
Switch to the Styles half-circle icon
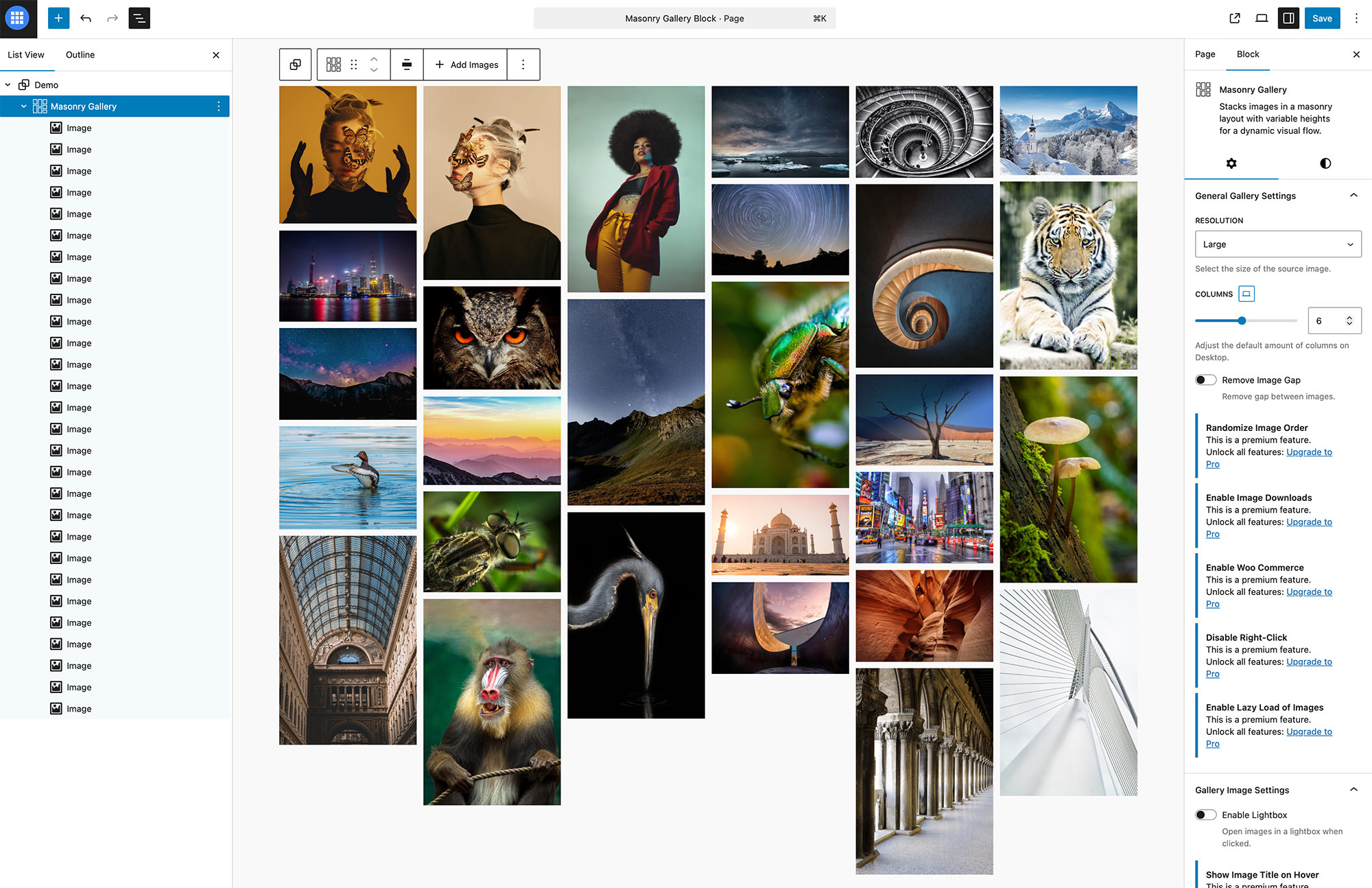coord(1325,163)
